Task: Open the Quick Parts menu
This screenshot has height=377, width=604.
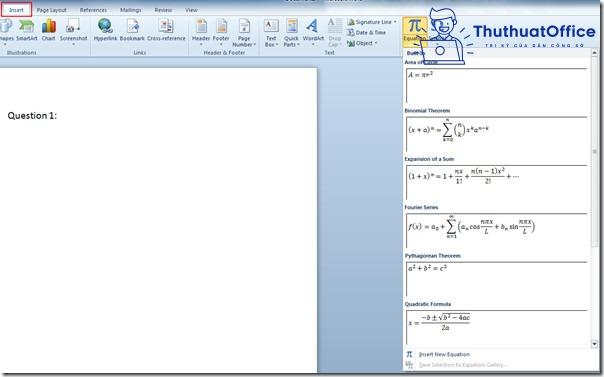Action: tap(291, 33)
